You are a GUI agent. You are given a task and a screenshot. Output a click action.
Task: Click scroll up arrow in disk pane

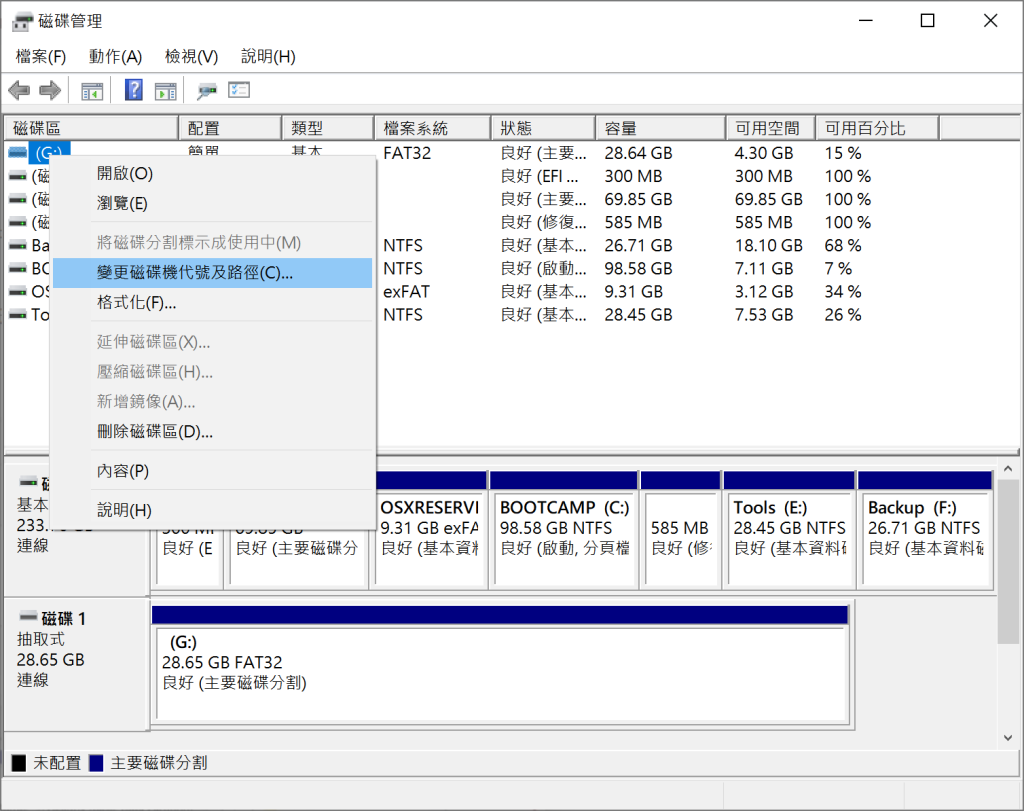pyautogui.click(x=1008, y=469)
